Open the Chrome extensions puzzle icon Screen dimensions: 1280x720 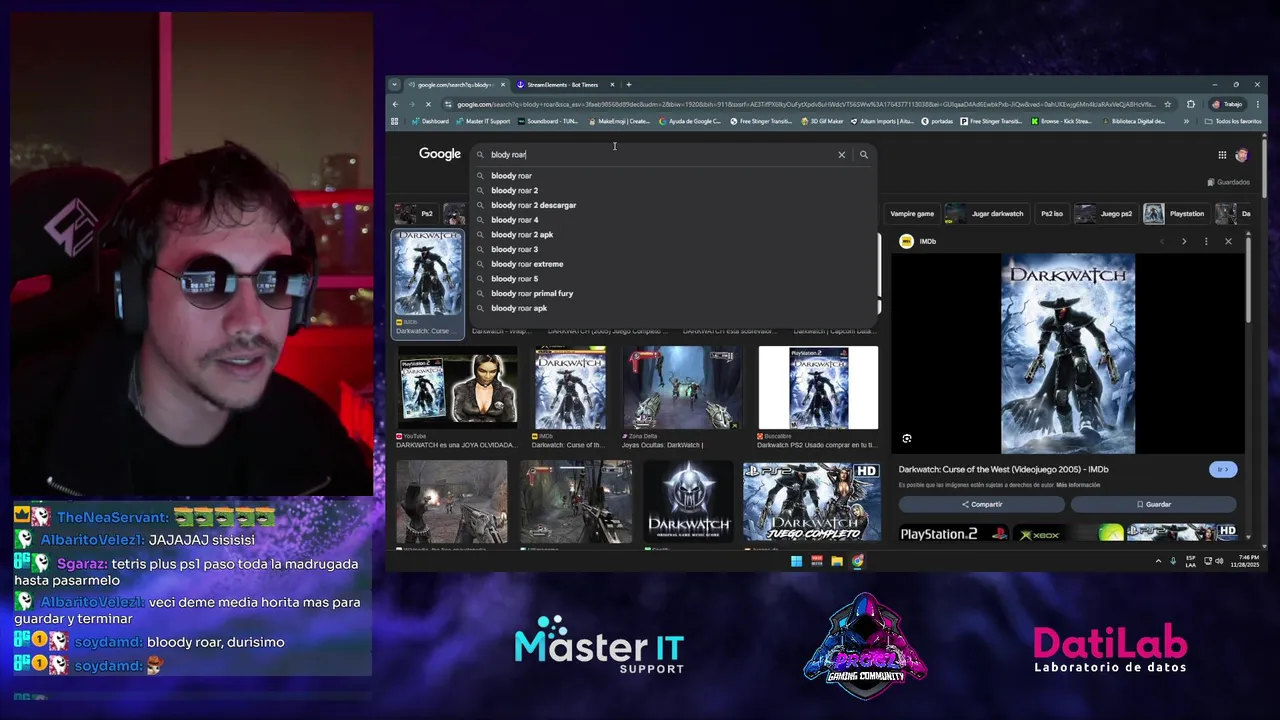[x=1190, y=104]
